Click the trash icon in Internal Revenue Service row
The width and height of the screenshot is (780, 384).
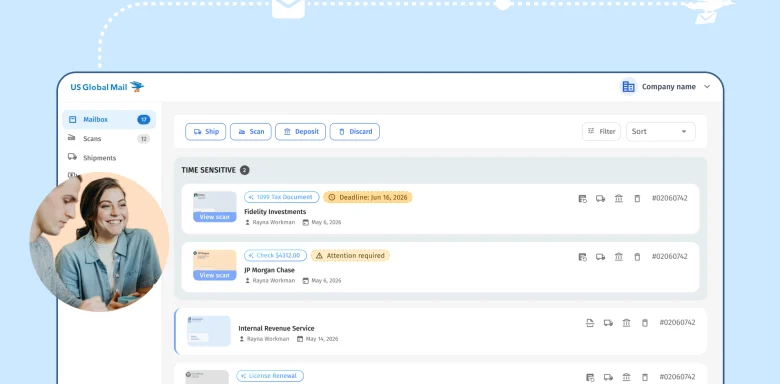tap(645, 323)
